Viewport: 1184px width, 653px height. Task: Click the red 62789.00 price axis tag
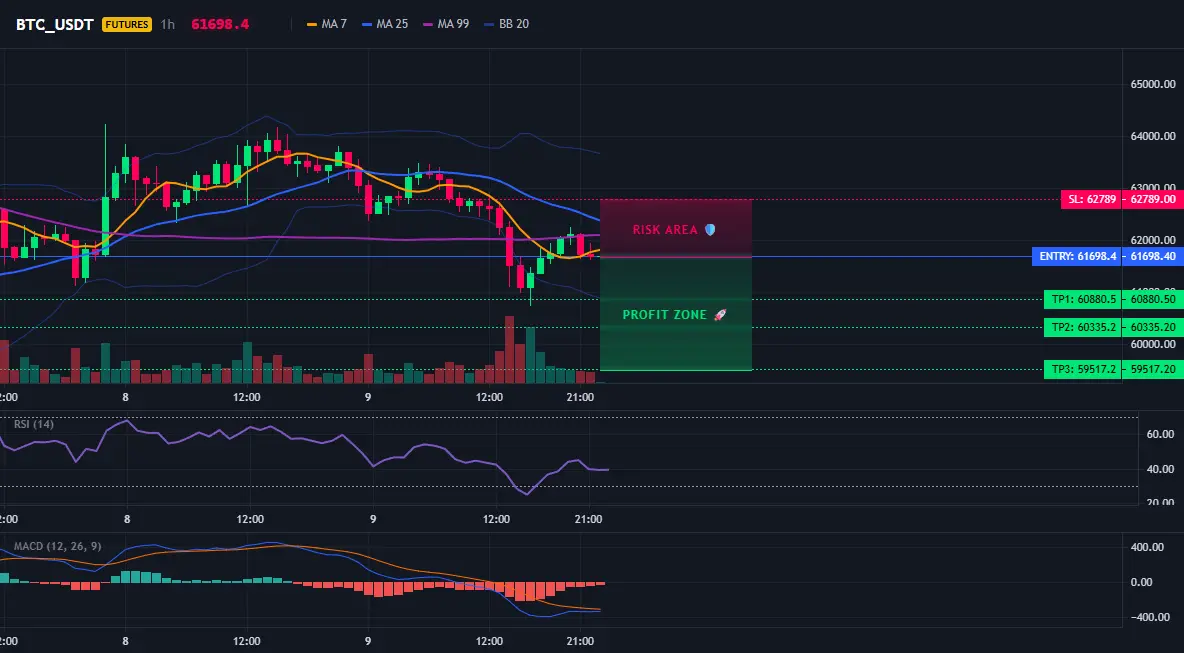[x=1152, y=199]
